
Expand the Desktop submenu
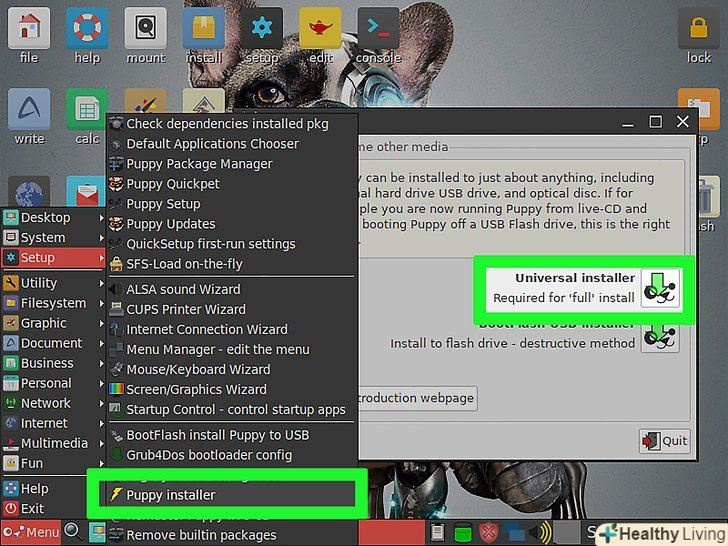[53, 217]
